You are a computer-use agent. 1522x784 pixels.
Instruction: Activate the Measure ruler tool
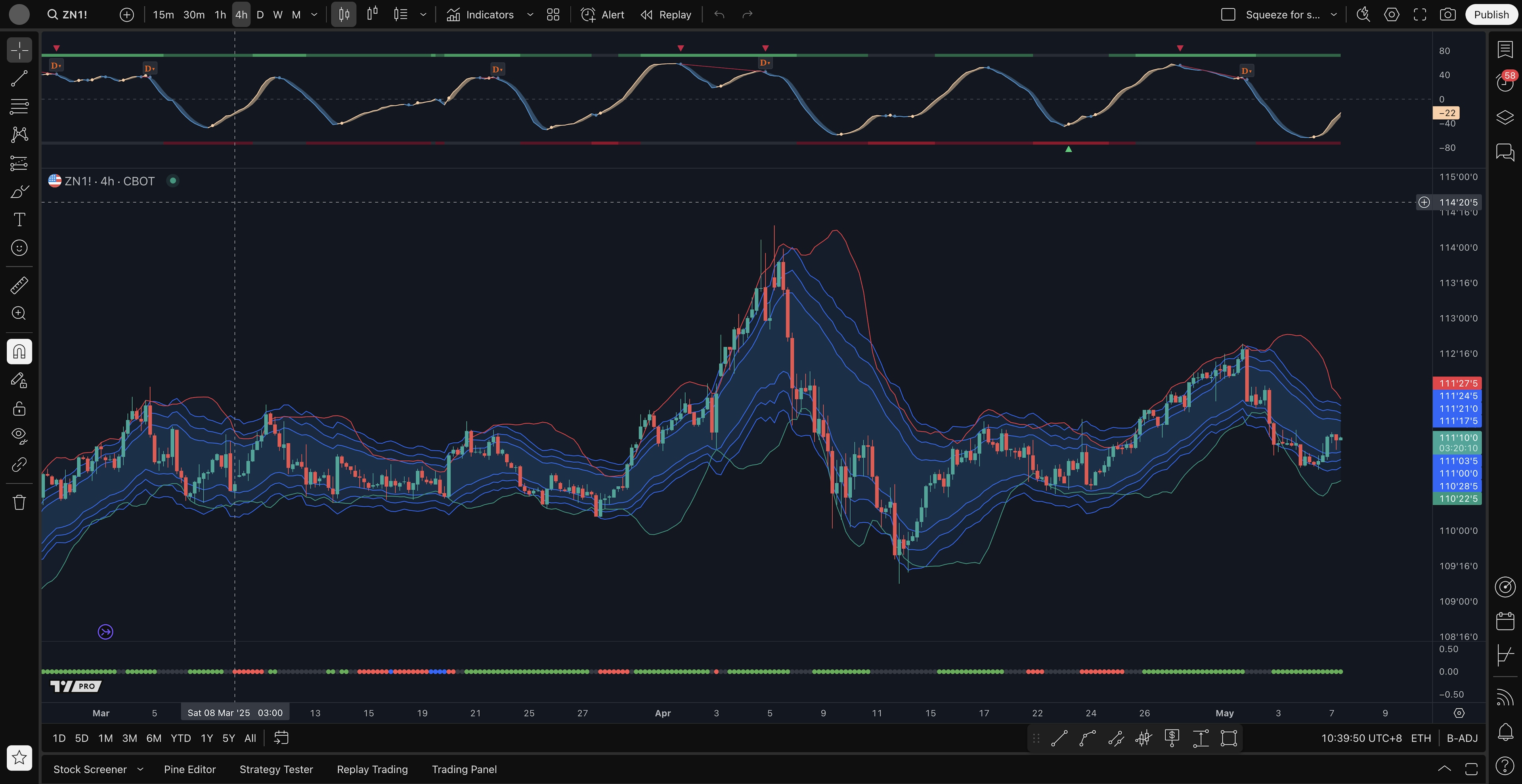pos(19,286)
